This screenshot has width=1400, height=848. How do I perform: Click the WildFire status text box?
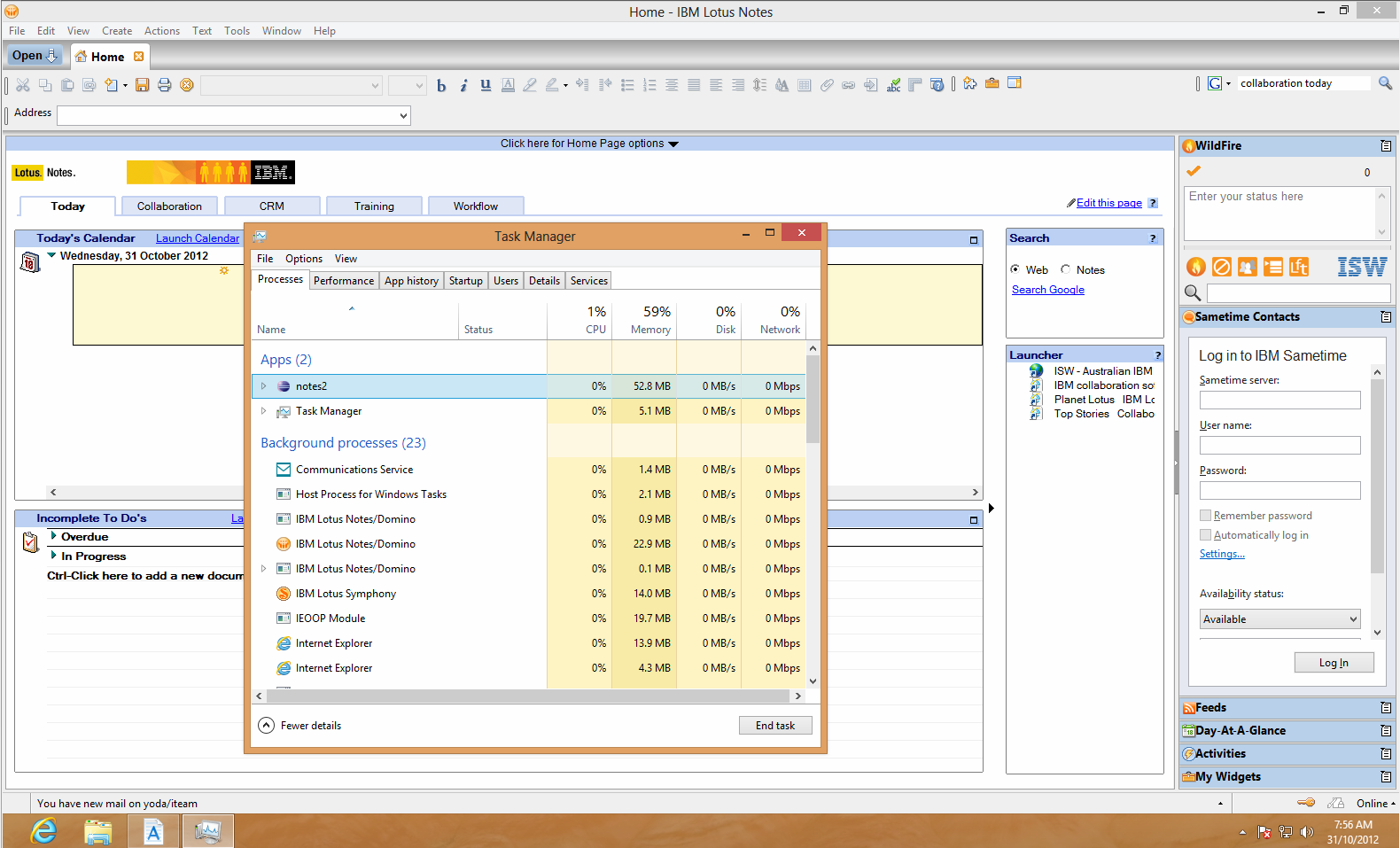pyautogui.click(x=1279, y=213)
